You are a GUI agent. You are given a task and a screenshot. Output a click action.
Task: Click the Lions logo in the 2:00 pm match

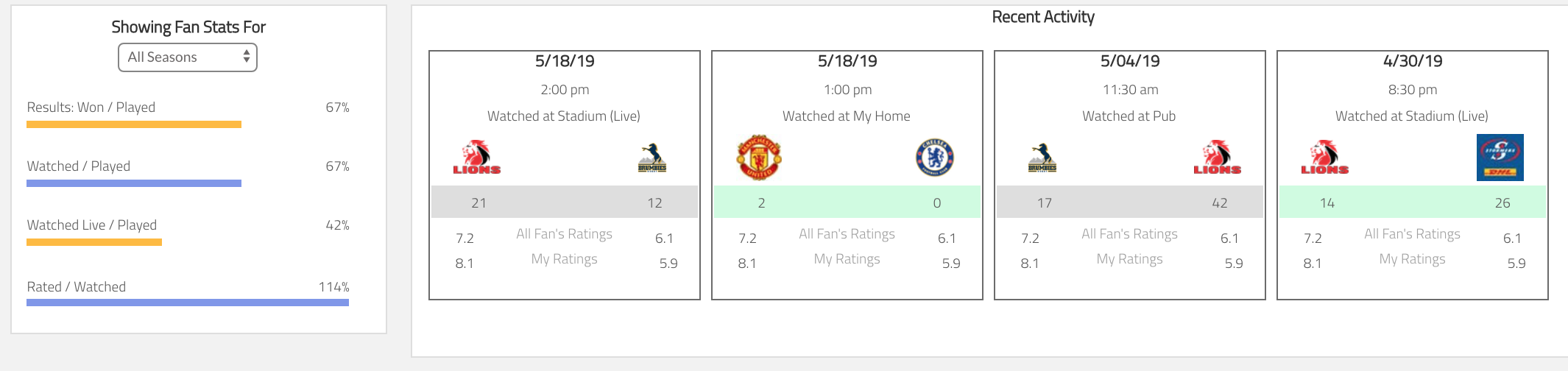pyautogui.click(x=476, y=158)
